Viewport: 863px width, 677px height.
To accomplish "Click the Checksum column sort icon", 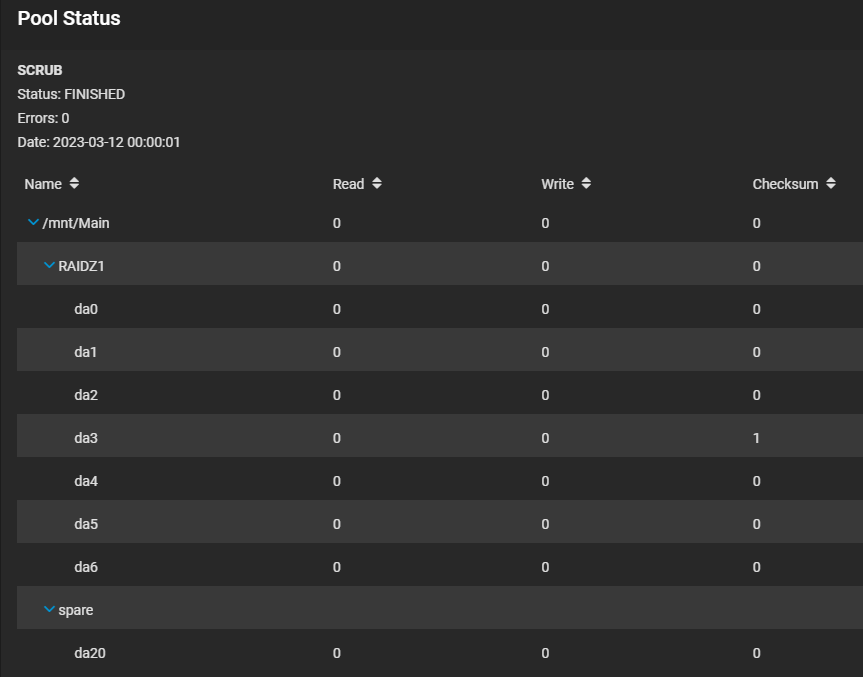I will click(831, 184).
